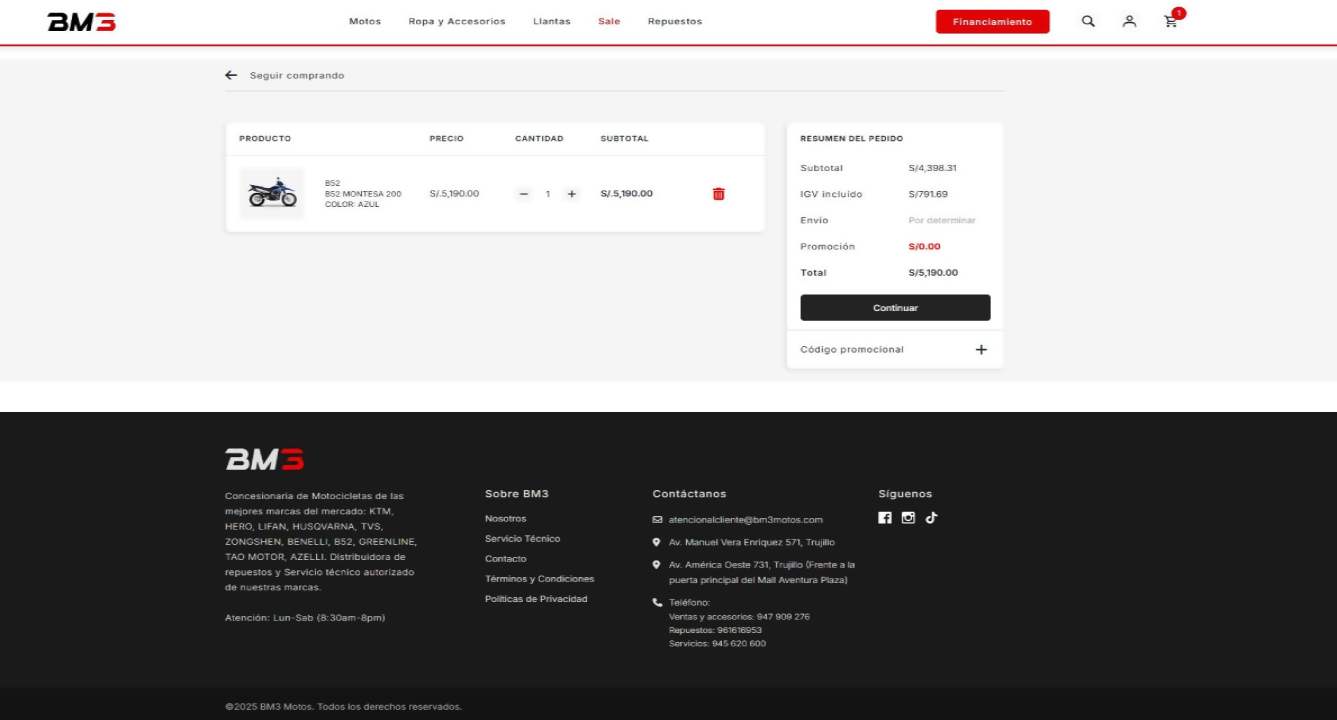
Task: Click the blue motorcycle product thumbnail
Action: 272,193
